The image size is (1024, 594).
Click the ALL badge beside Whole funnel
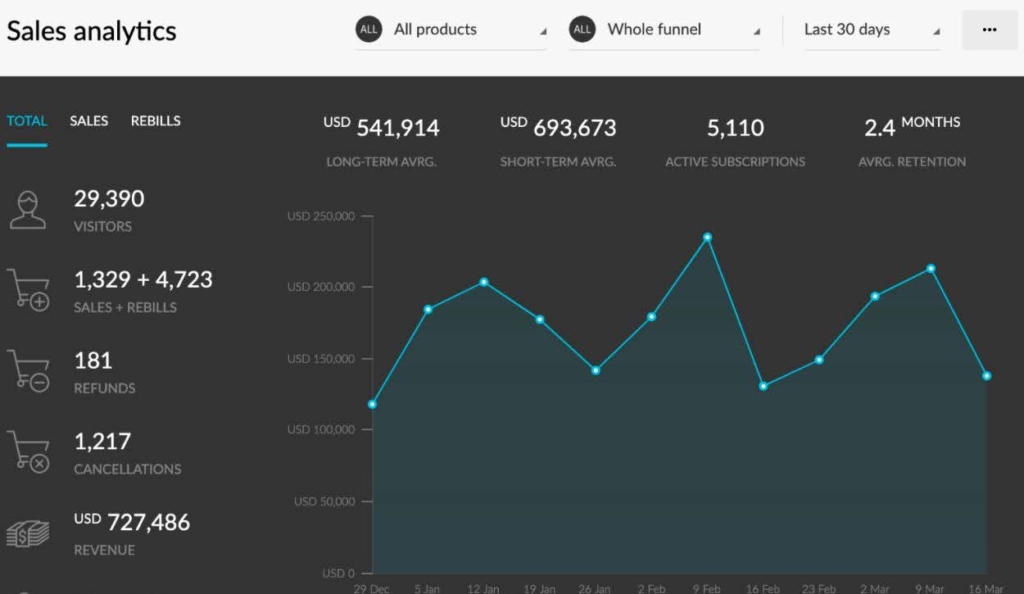point(582,30)
